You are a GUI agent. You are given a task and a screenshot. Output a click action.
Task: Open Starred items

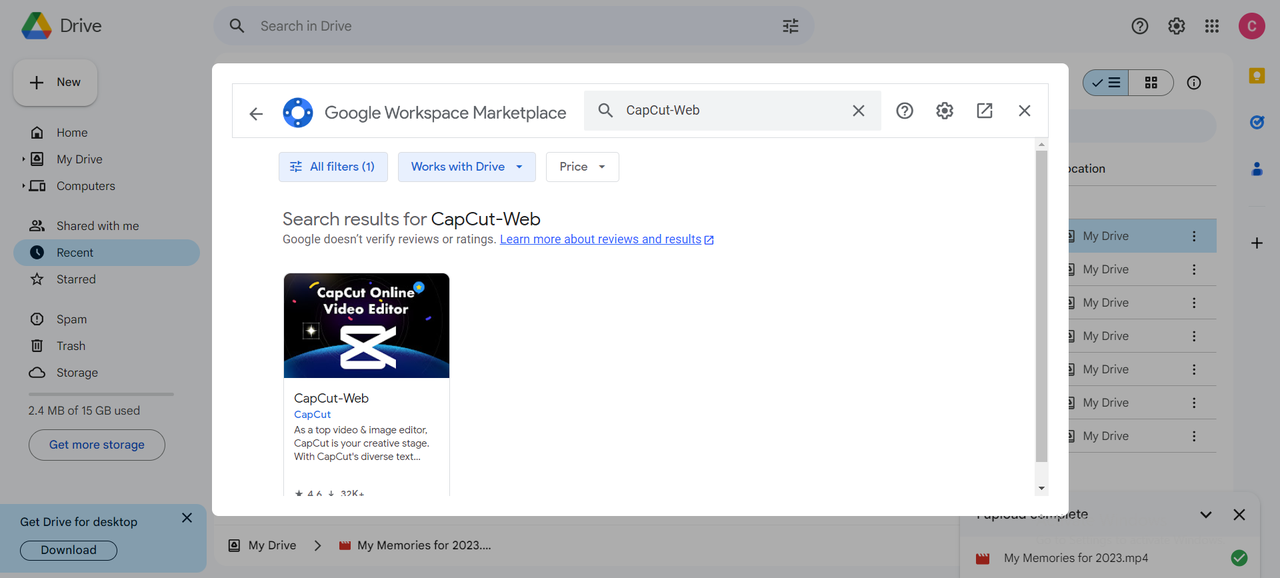point(76,279)
